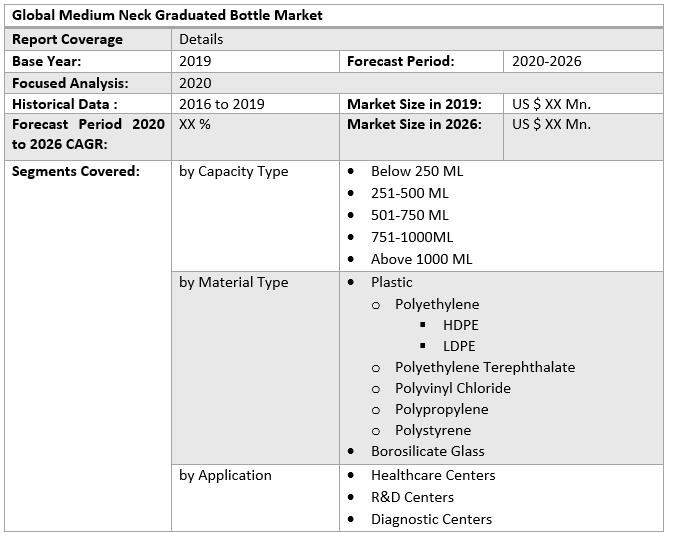Click the 'Global Medium Neck Graduated Bottle Market' title
This screenshot has width=676, height=536.
(x=167, y=16)
